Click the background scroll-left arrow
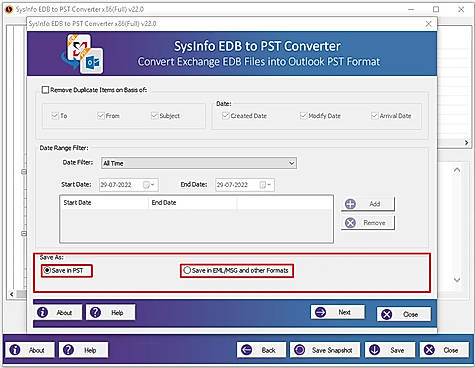 pos(12,294)
